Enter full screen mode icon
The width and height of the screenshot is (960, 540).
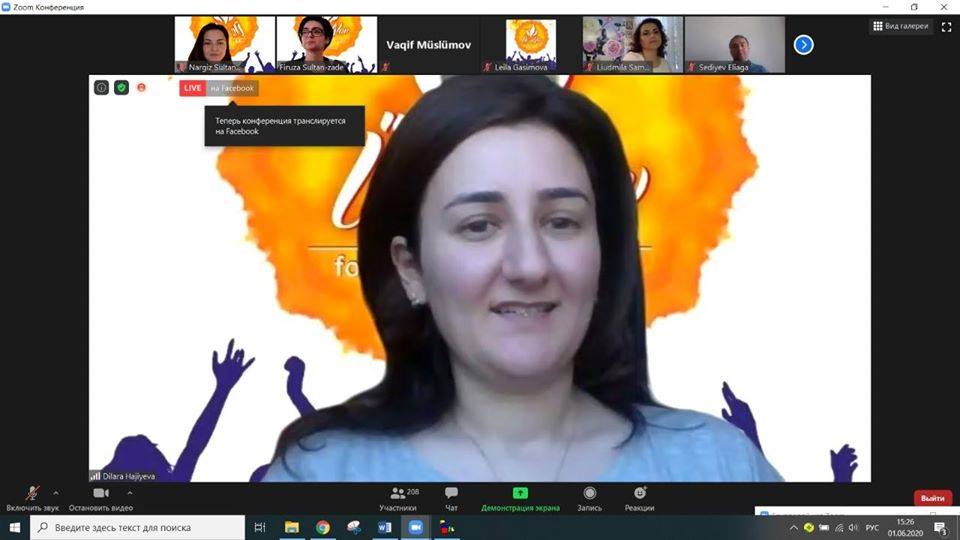(x=946, y=27)
